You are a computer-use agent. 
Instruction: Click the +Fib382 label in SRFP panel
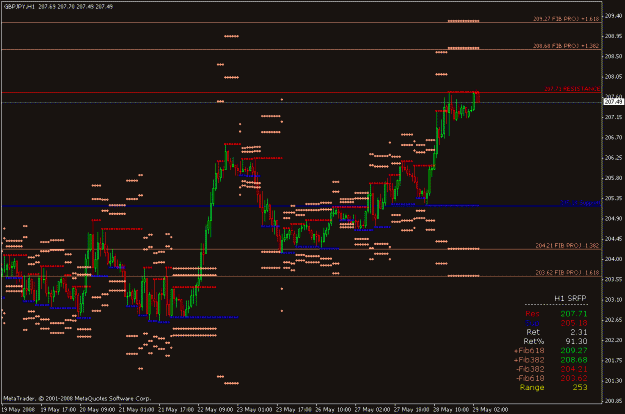tap(529, 360)
